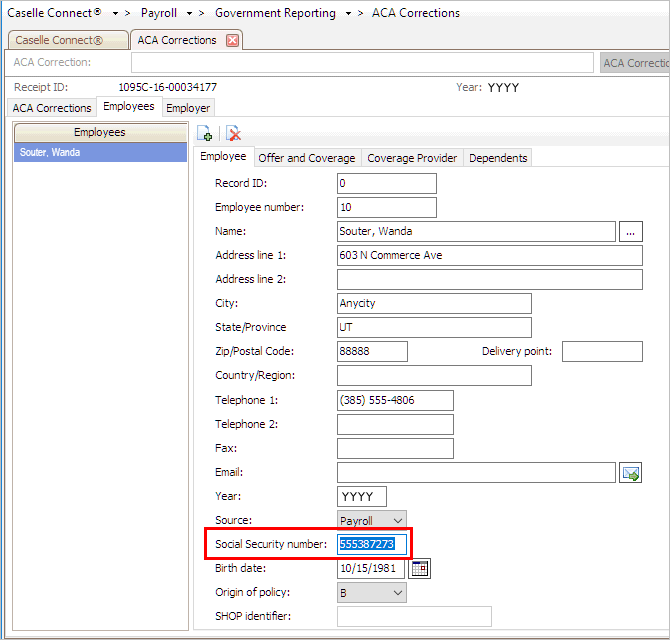Open the Coverage Provider tab
The width and height of the screenshot is (670, 640).
[412, 158]
